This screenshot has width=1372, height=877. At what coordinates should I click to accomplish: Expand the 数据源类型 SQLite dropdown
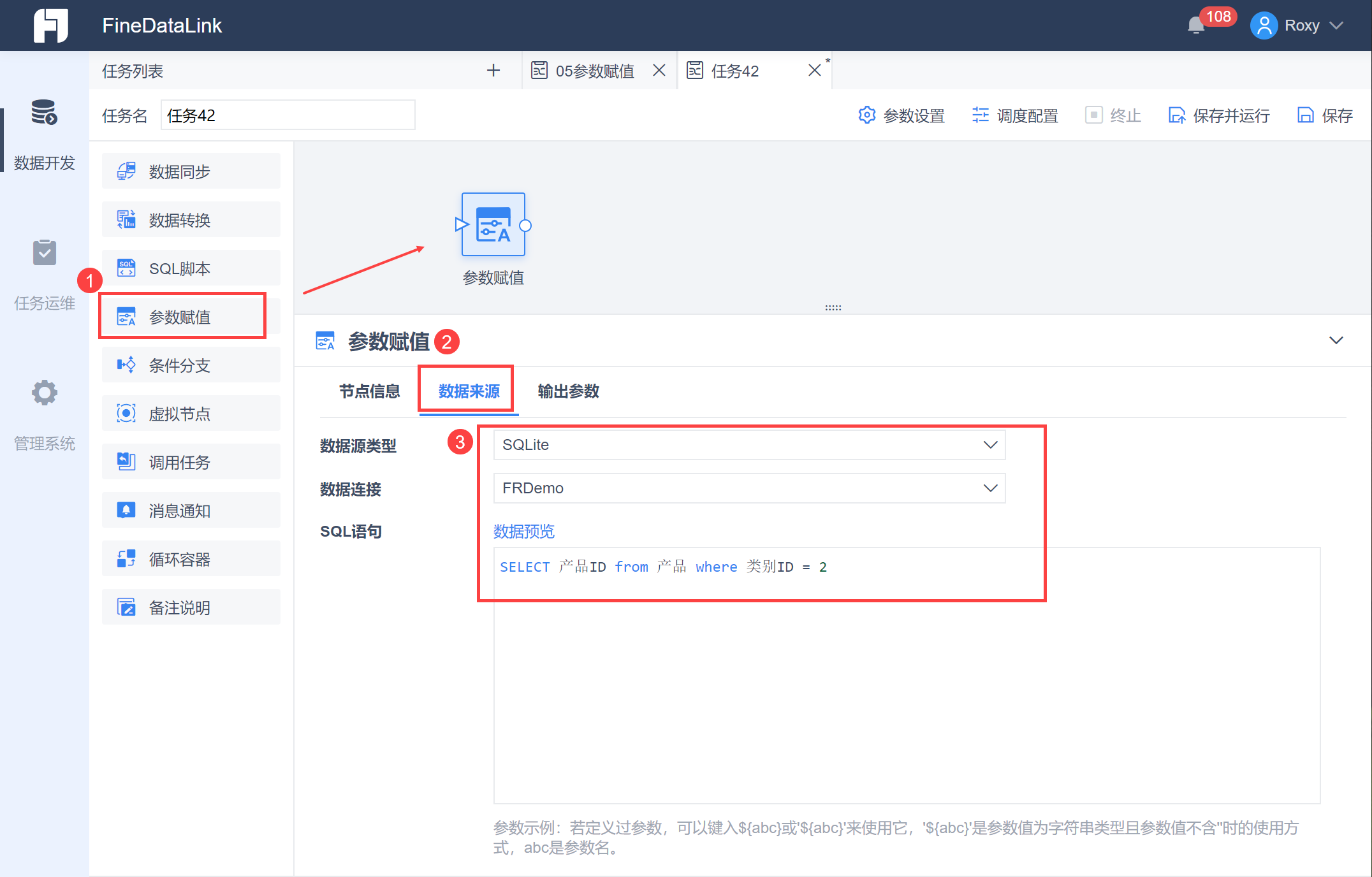[x=749, y=445]
